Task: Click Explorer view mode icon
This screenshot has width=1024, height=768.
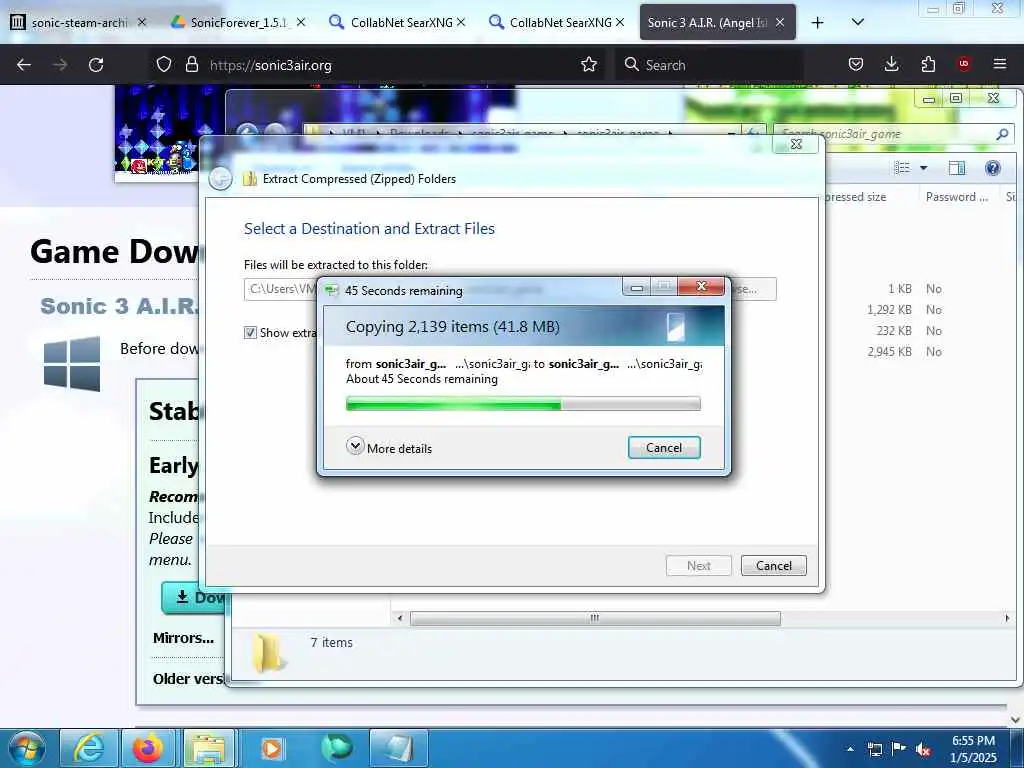Action: pos(902,168)
